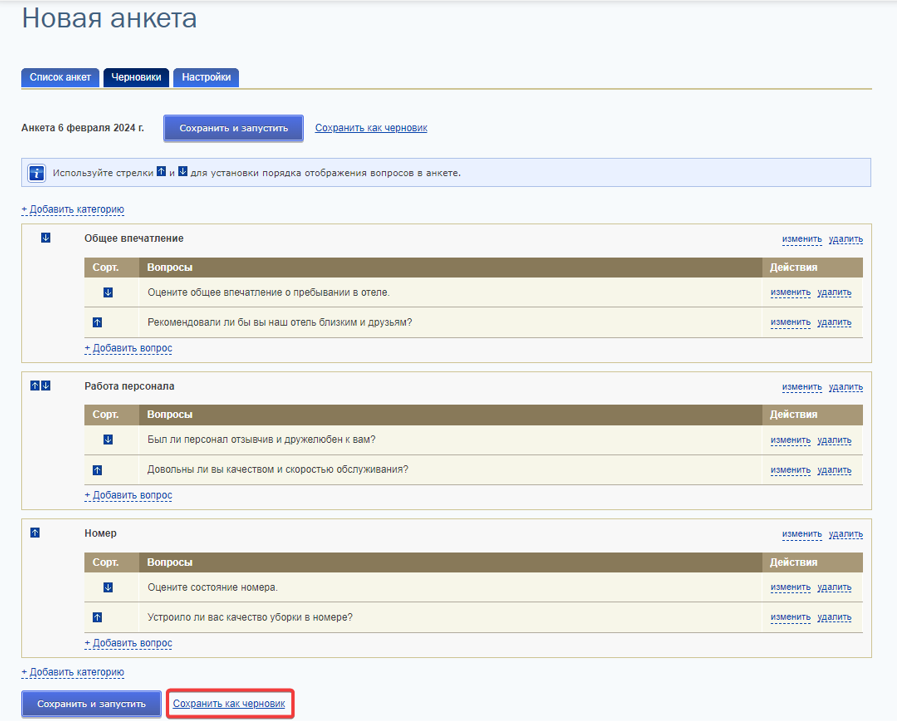The height and width of the screenshot is (721, 897).
Task: Move 'Работа персонала' category up
Action: (x=35, y=385)
